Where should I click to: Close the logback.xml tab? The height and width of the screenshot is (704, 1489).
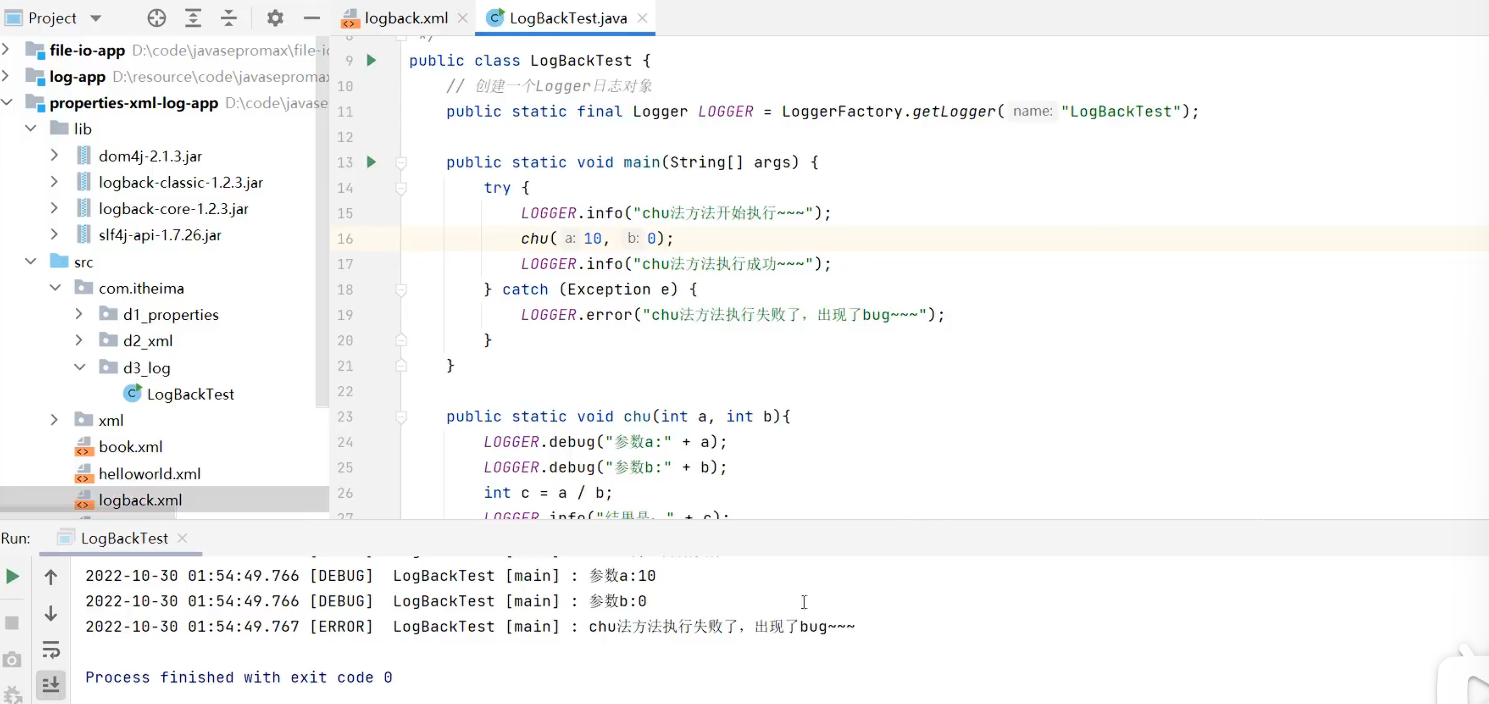(463, 18)
